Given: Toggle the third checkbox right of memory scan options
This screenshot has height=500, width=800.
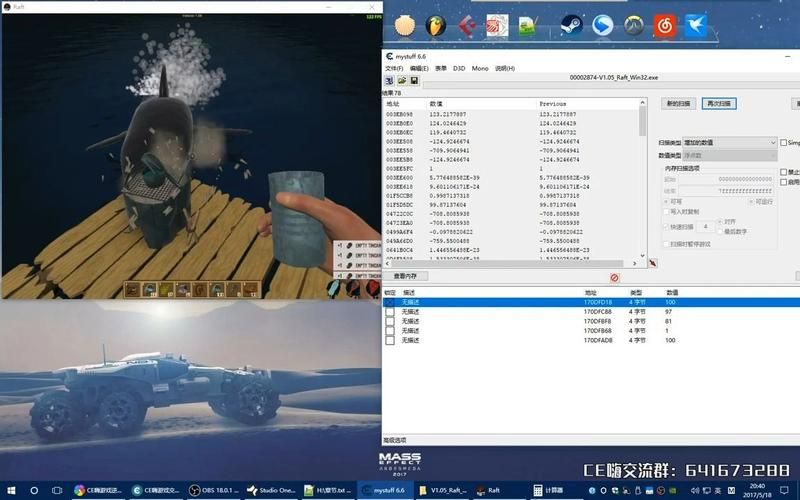Looking at the screenshot, I should (x=784, y=182).
